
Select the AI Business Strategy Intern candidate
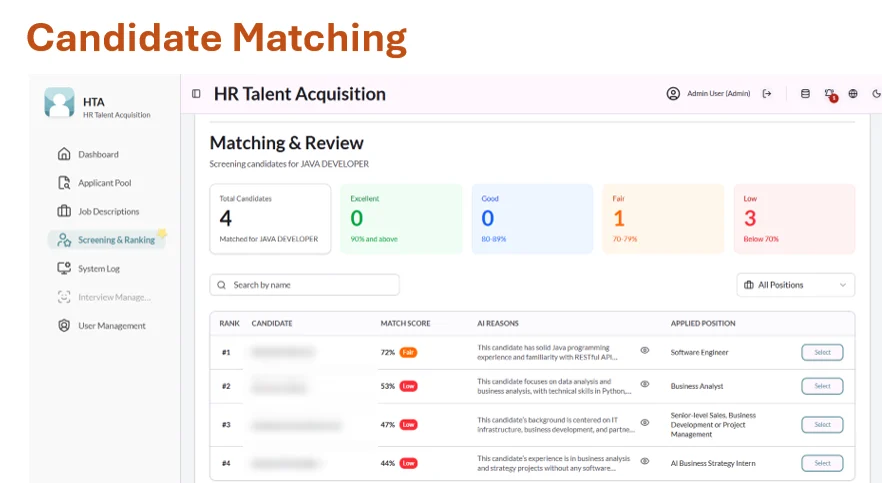pos(822,463)
